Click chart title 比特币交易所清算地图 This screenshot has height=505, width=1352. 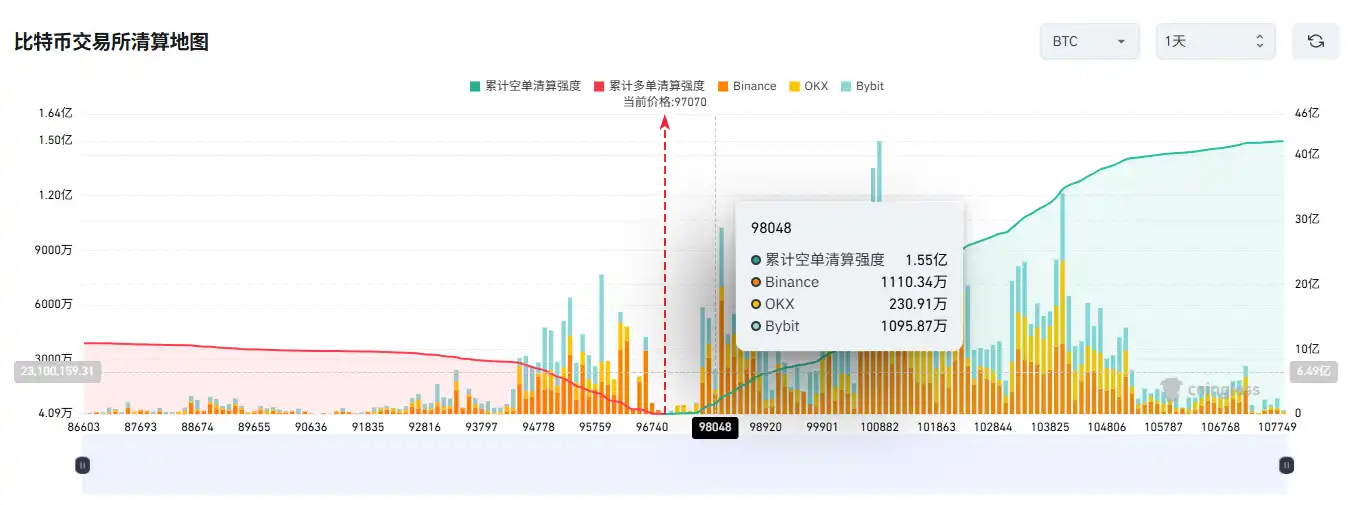pos(111,42)
